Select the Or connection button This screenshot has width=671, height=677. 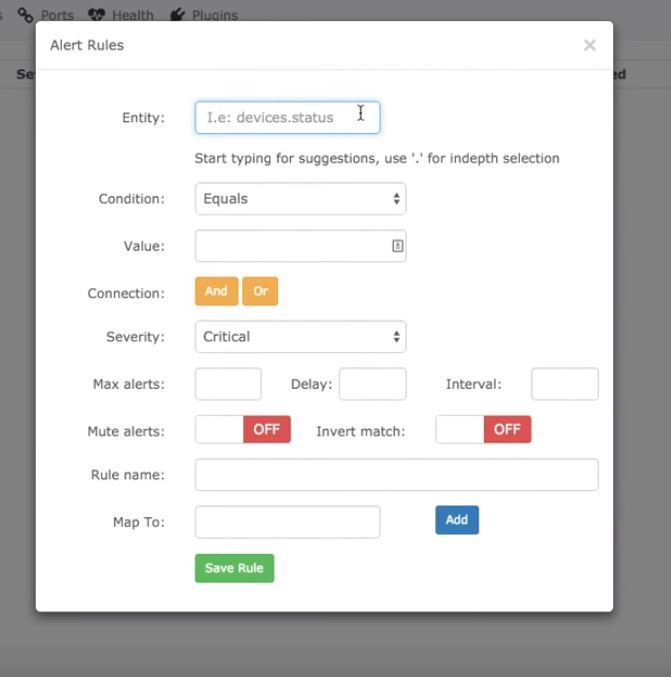[x=260, y=291]
